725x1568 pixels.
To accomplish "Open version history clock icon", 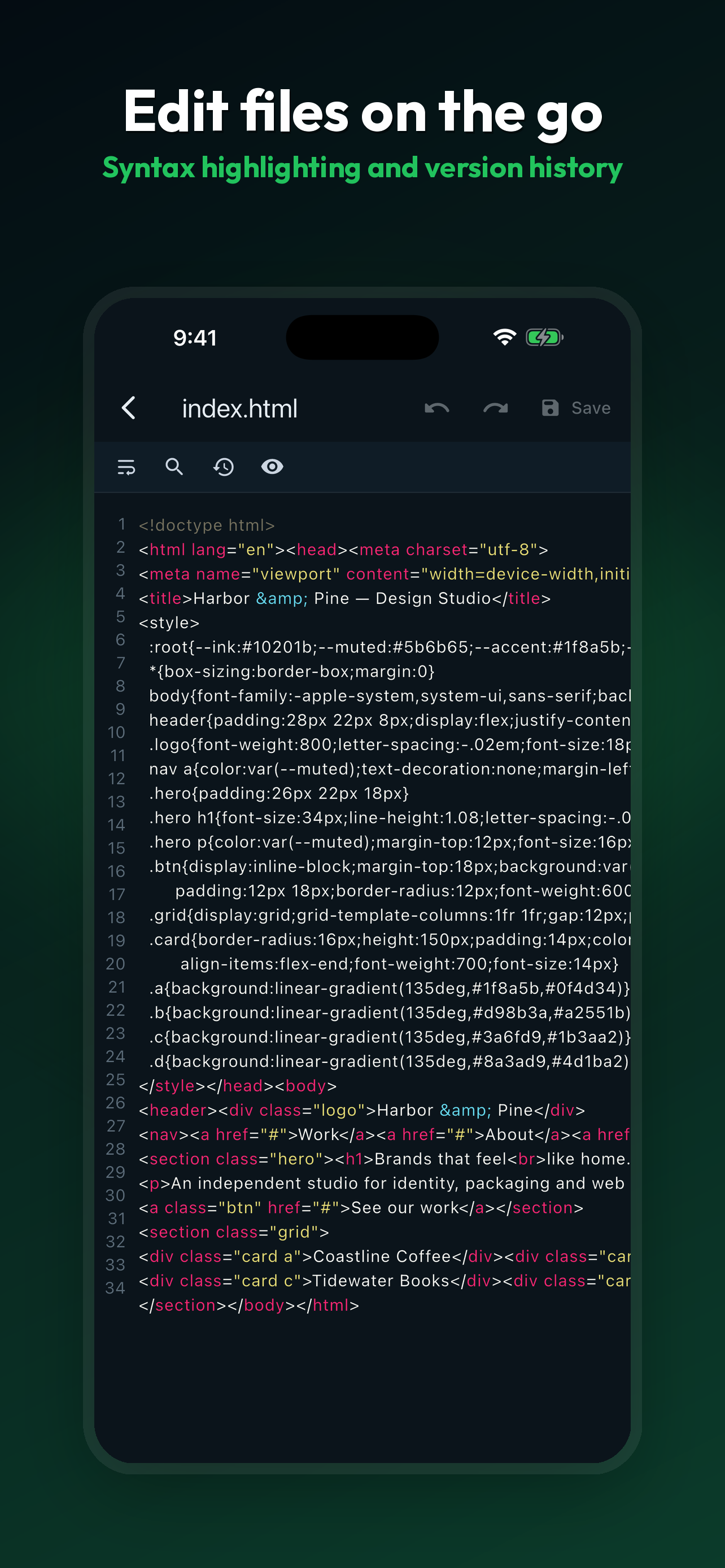I will click(x=224, y=467).
